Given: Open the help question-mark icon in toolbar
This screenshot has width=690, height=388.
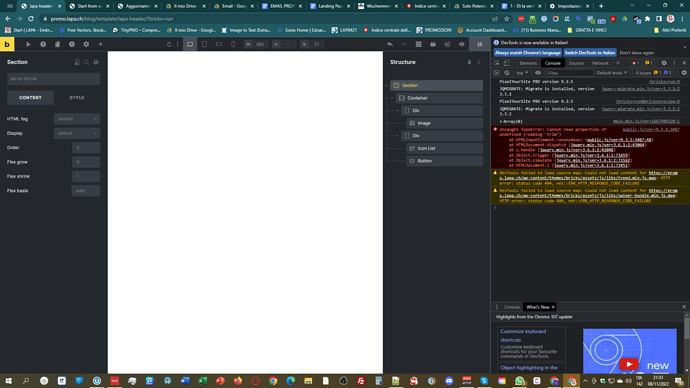Looking at the screenshot, I should 43,44.
